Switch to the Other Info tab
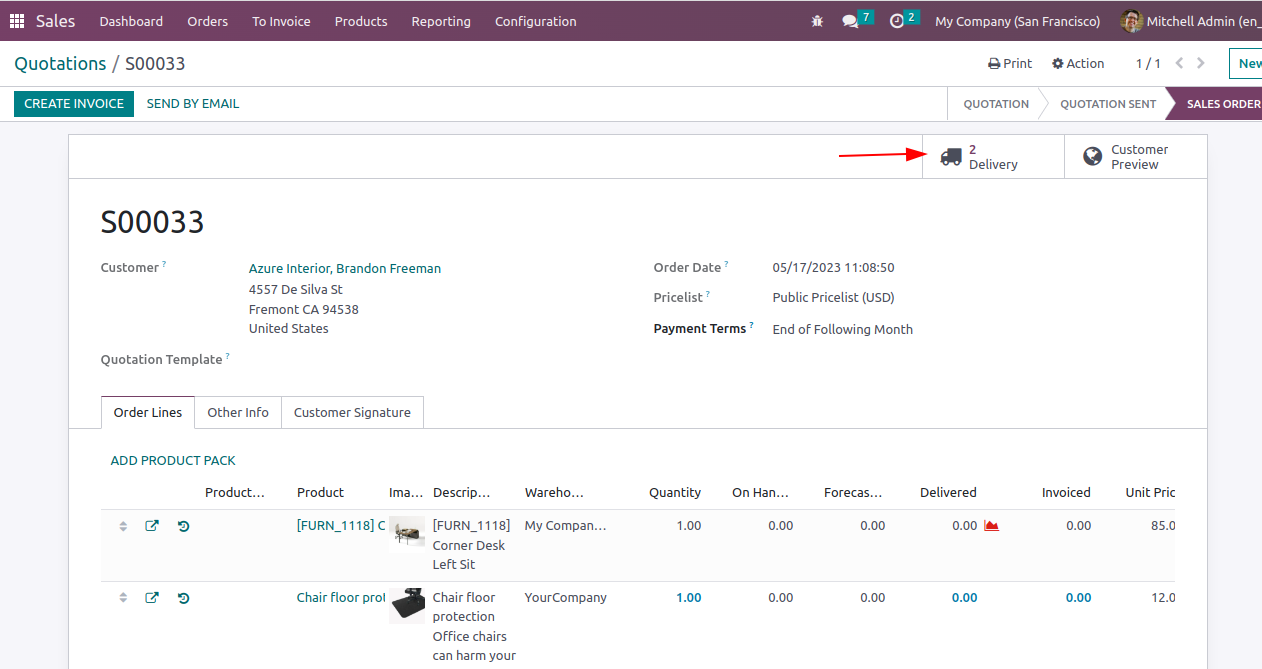 point(238,412)
